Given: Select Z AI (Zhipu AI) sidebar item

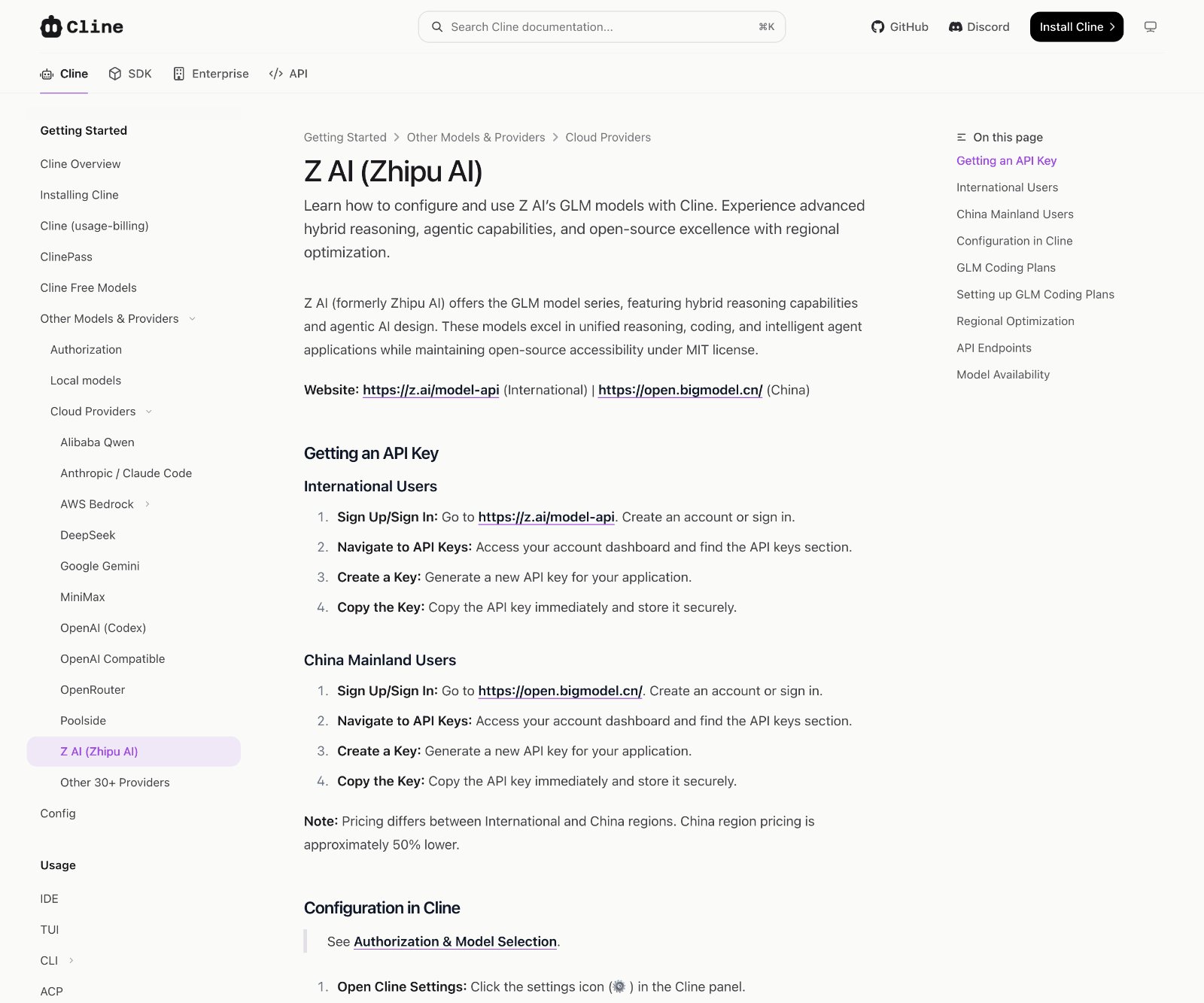Looking at the screenshot, I should tap(134, 752).
